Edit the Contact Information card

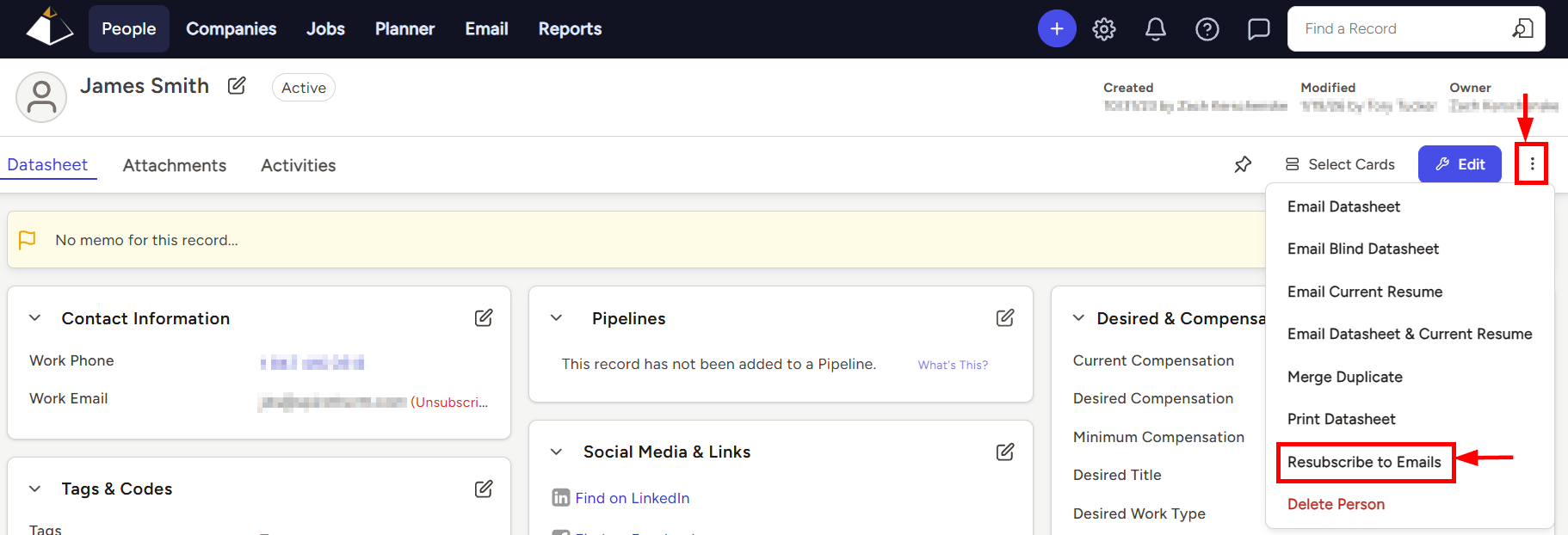pos(484,318)
